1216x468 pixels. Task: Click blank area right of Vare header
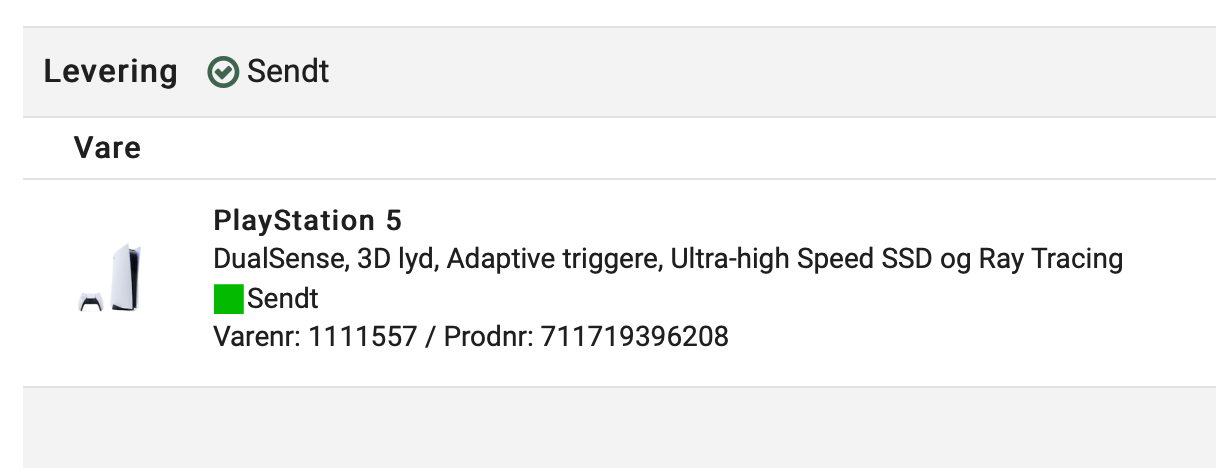pyautogui.click(x=680, y=149)
